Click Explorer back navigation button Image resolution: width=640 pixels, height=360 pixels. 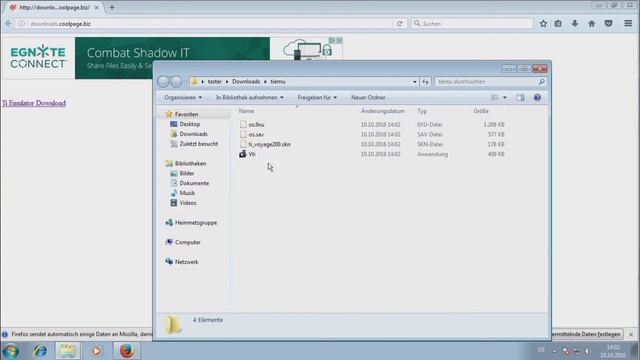(x=163, y=82)
